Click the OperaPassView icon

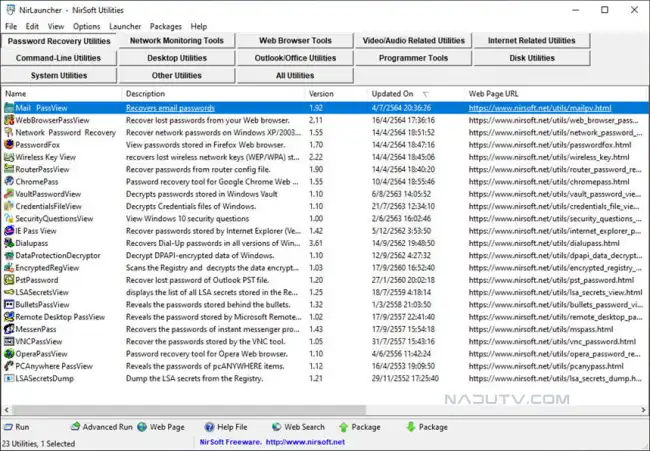tap(9, 354)
